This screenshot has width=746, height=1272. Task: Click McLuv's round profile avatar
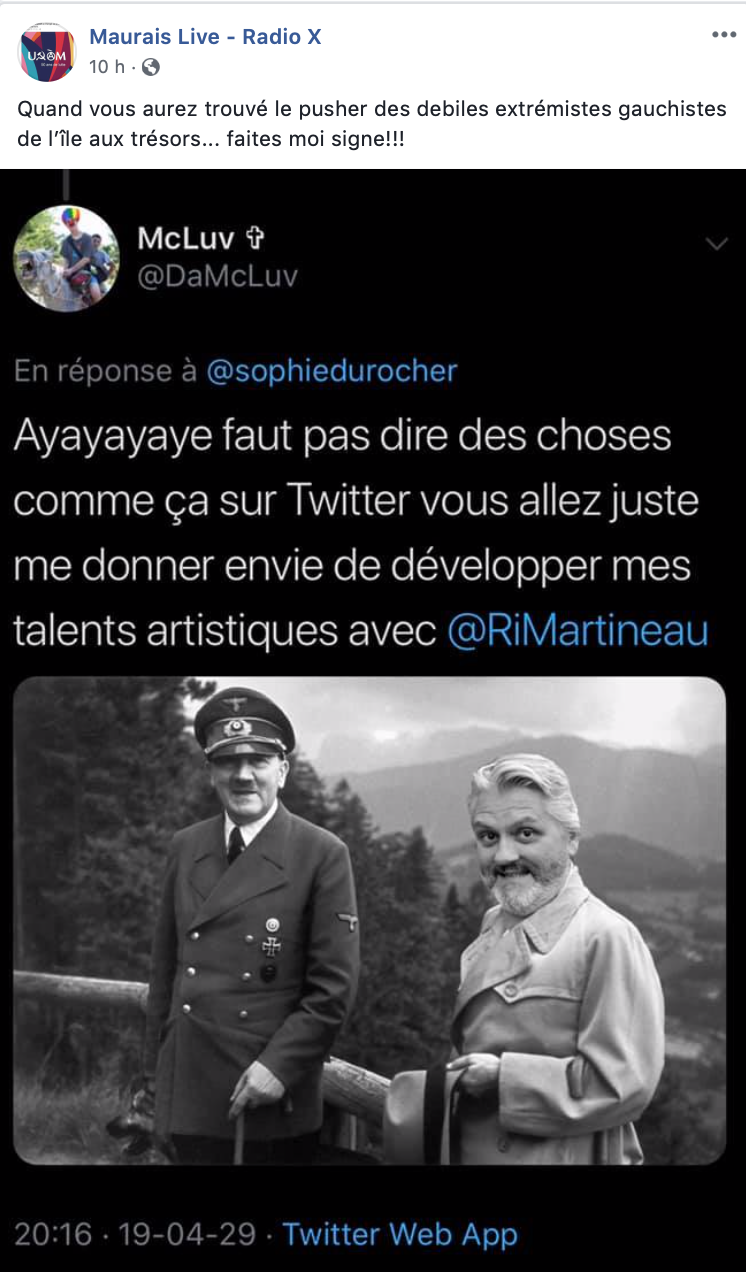tap(67, 259)
